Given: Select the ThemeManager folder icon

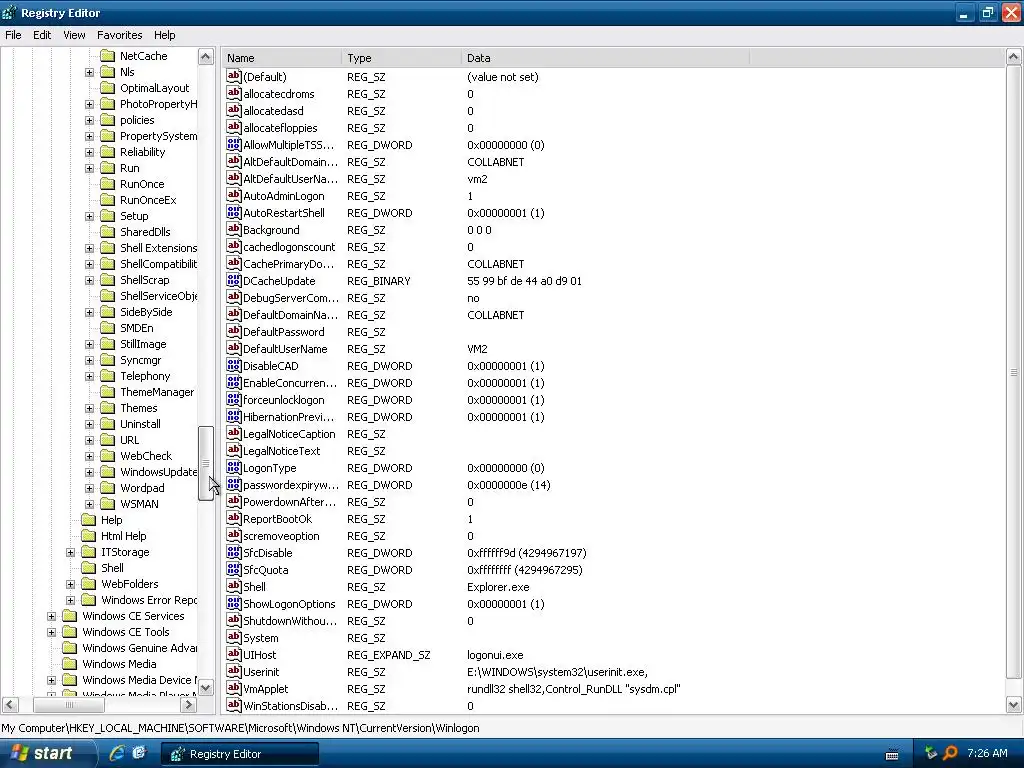Looking at the screenshot, I should coord(108,392).
